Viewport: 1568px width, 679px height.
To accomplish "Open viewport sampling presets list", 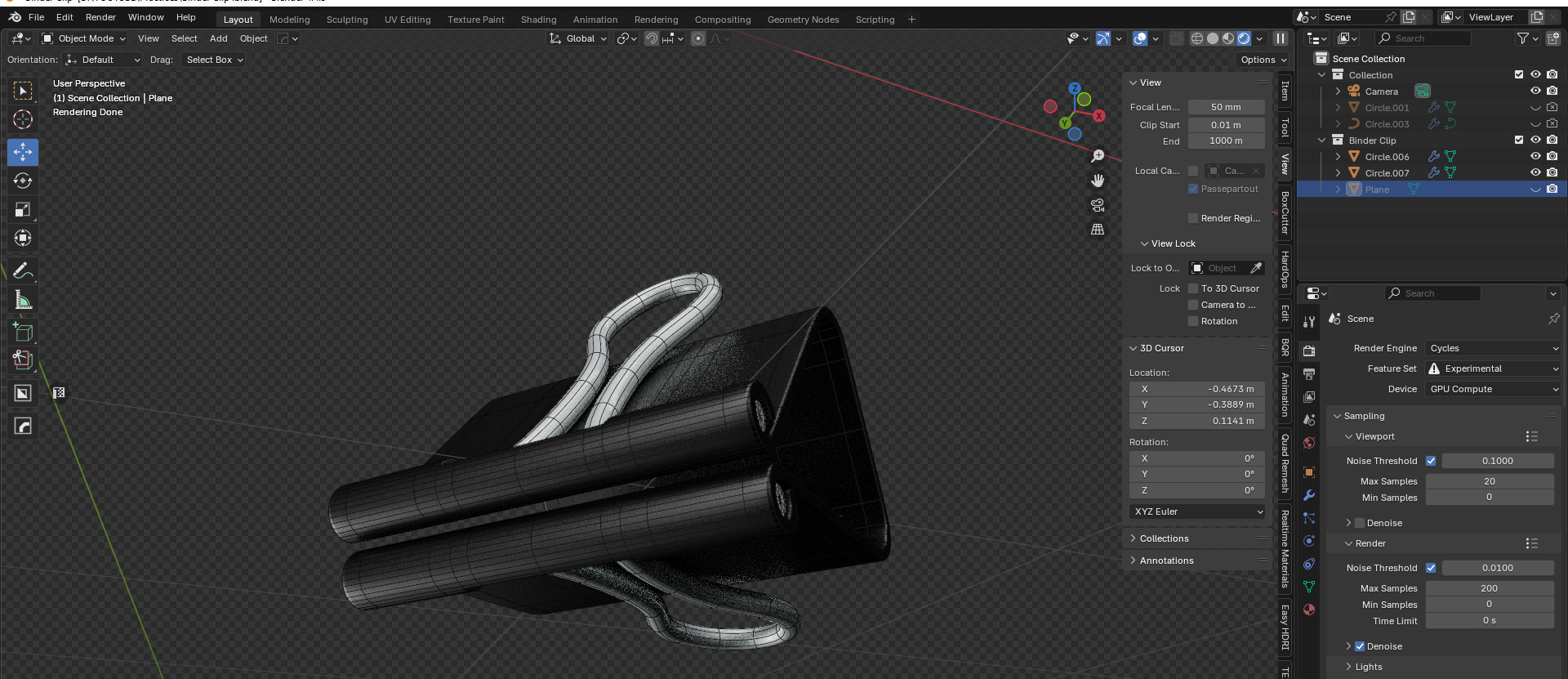I will coord(1531,436).
